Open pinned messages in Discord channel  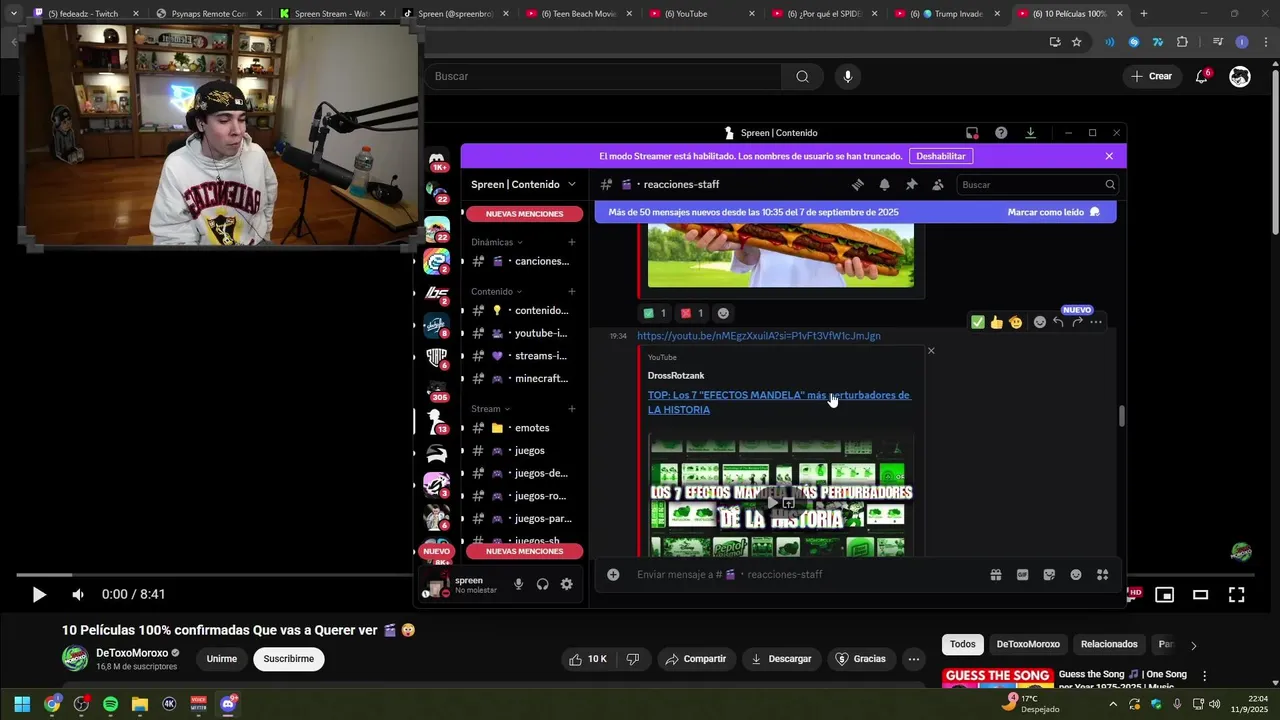[911, 184]
